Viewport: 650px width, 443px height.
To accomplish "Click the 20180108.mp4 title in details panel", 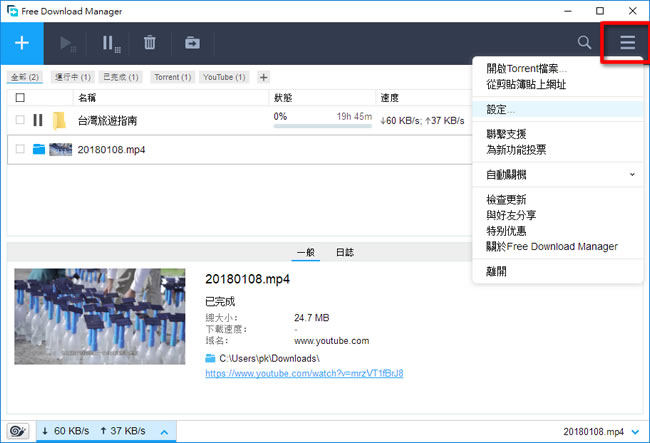I will pos(247,279).
